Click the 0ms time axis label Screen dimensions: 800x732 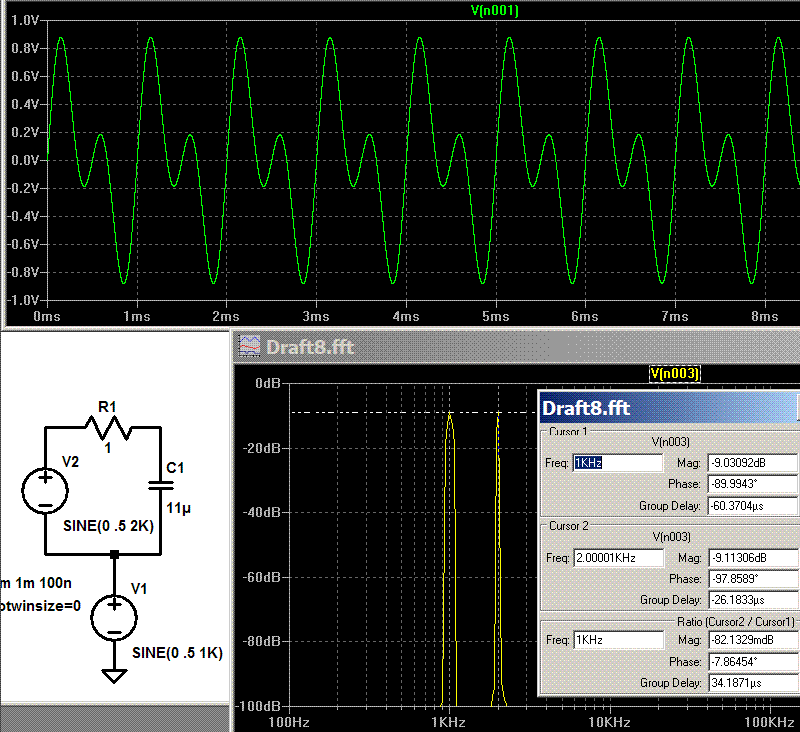coord(46,316)
